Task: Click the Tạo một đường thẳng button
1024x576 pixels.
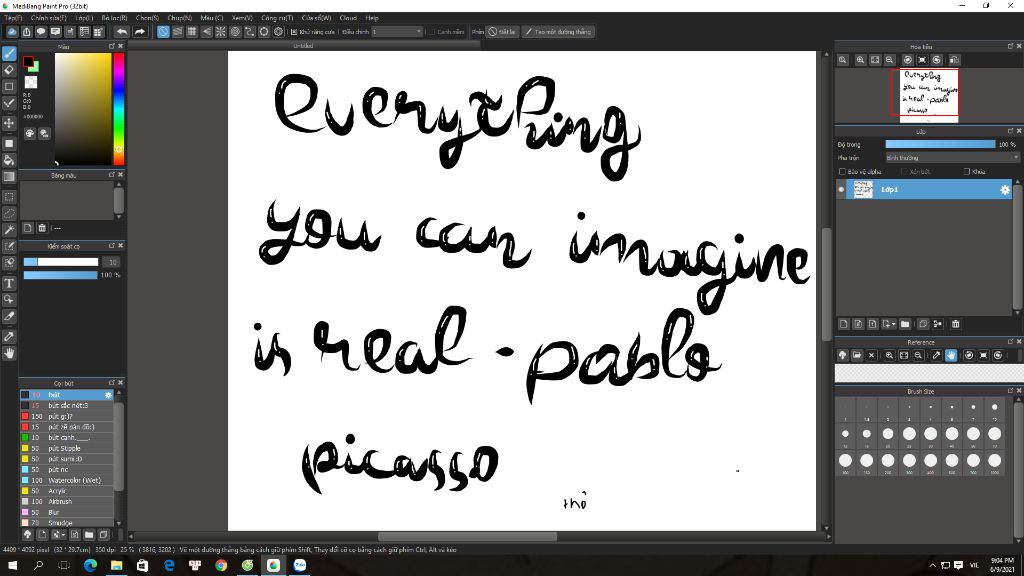Action: 558,31
